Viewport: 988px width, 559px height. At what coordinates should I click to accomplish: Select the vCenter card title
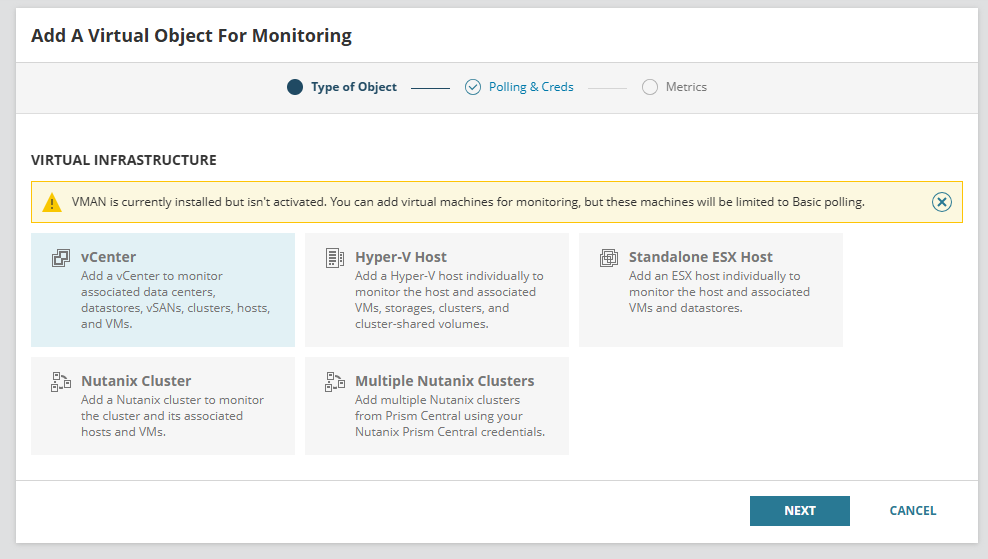[108, 257]
